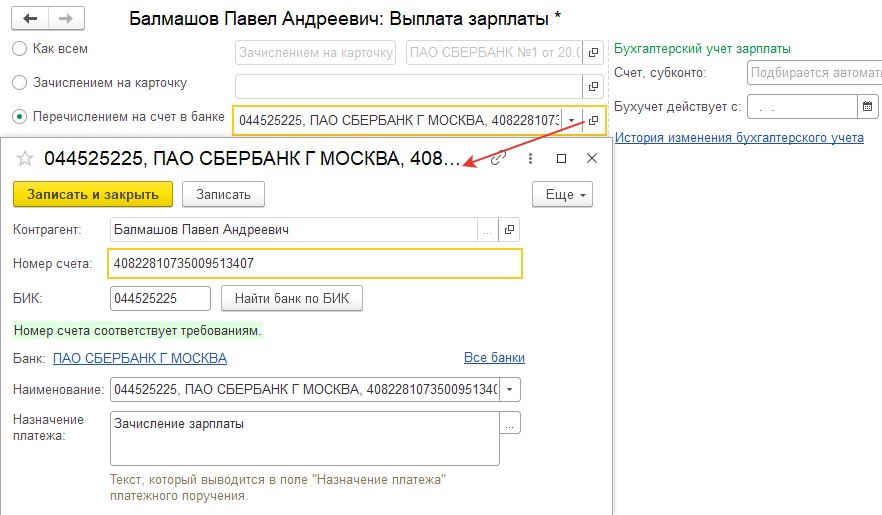Open ПАО СБЕРБАНК №1 salary project icon
882x515 pixels.
[593, 52]
